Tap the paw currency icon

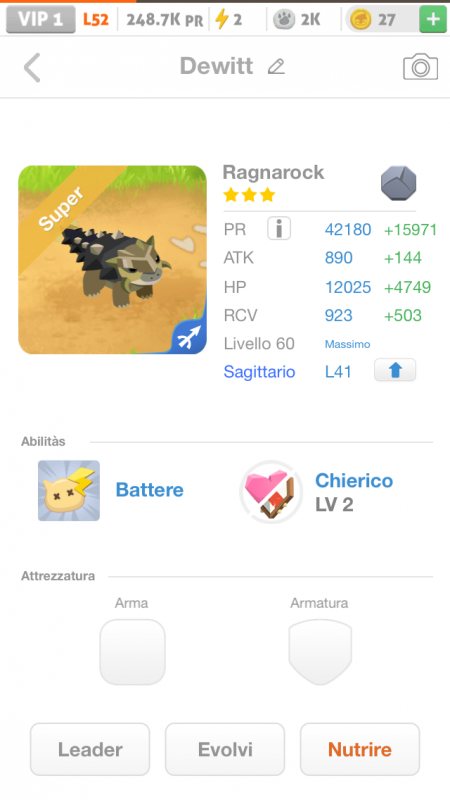click(x=284, y=20)
